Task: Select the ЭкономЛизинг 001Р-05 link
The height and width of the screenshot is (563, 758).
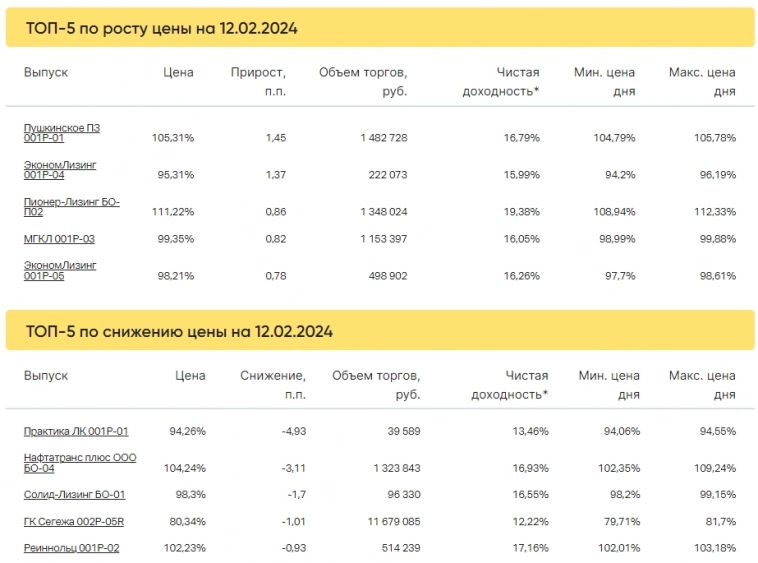Action: [60, 271]
